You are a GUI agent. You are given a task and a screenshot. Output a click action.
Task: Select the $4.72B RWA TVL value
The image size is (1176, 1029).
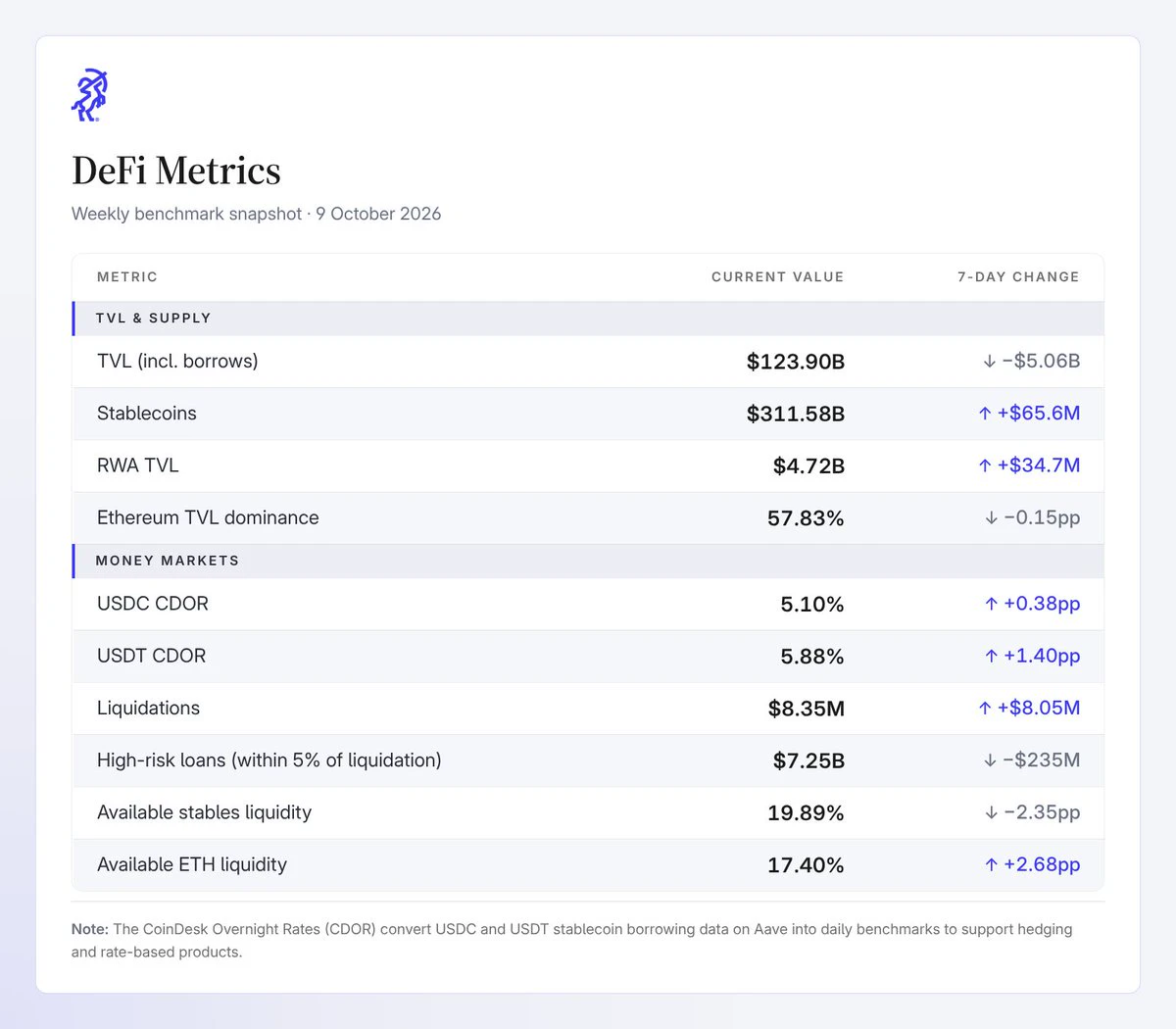(808, 465)
